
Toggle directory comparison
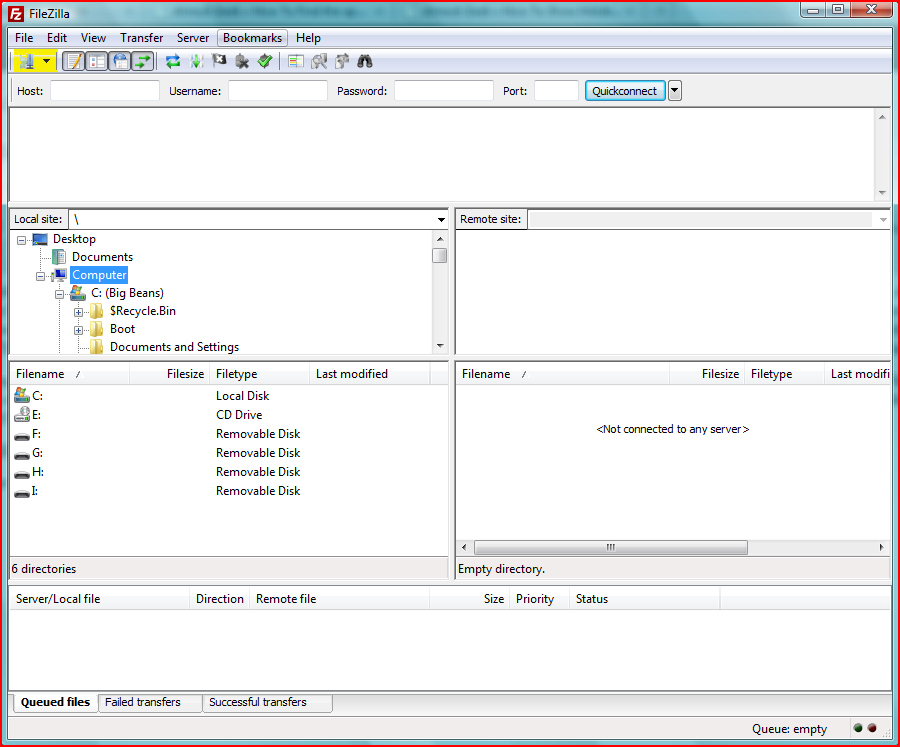[x=319, y=61]
